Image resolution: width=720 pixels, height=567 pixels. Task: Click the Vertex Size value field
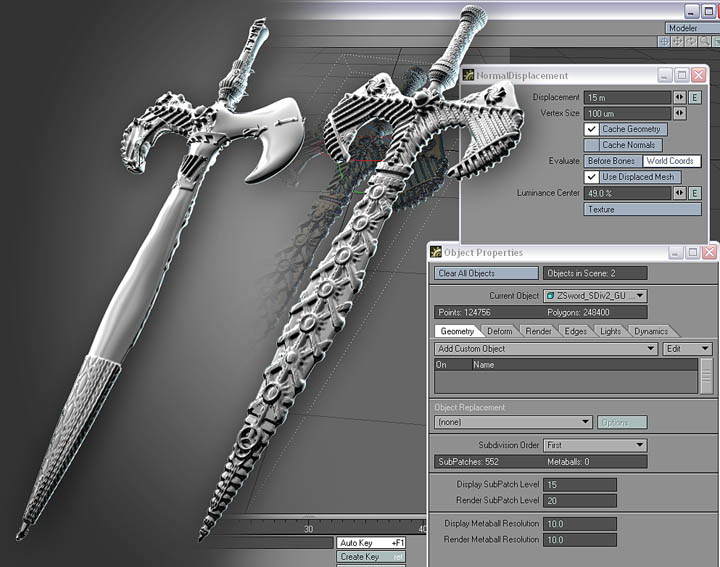pyautogui.click(x=627, y=113)
